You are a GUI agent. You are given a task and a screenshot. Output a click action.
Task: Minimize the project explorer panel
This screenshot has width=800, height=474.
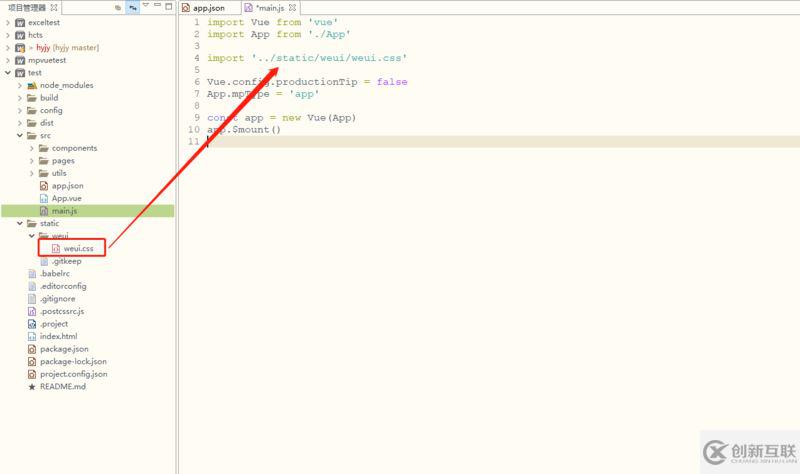point(157,5)
